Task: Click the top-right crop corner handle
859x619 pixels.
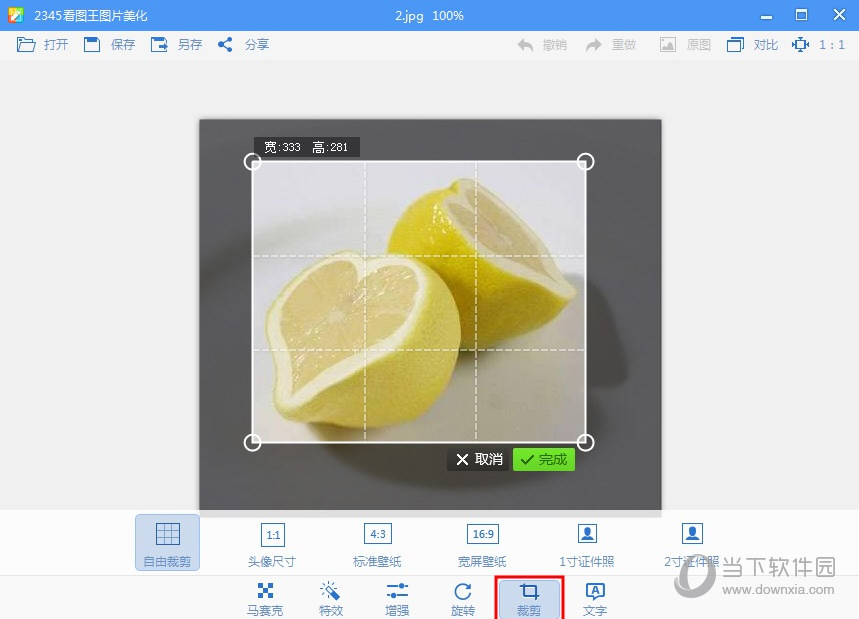Action: (586, 161)
